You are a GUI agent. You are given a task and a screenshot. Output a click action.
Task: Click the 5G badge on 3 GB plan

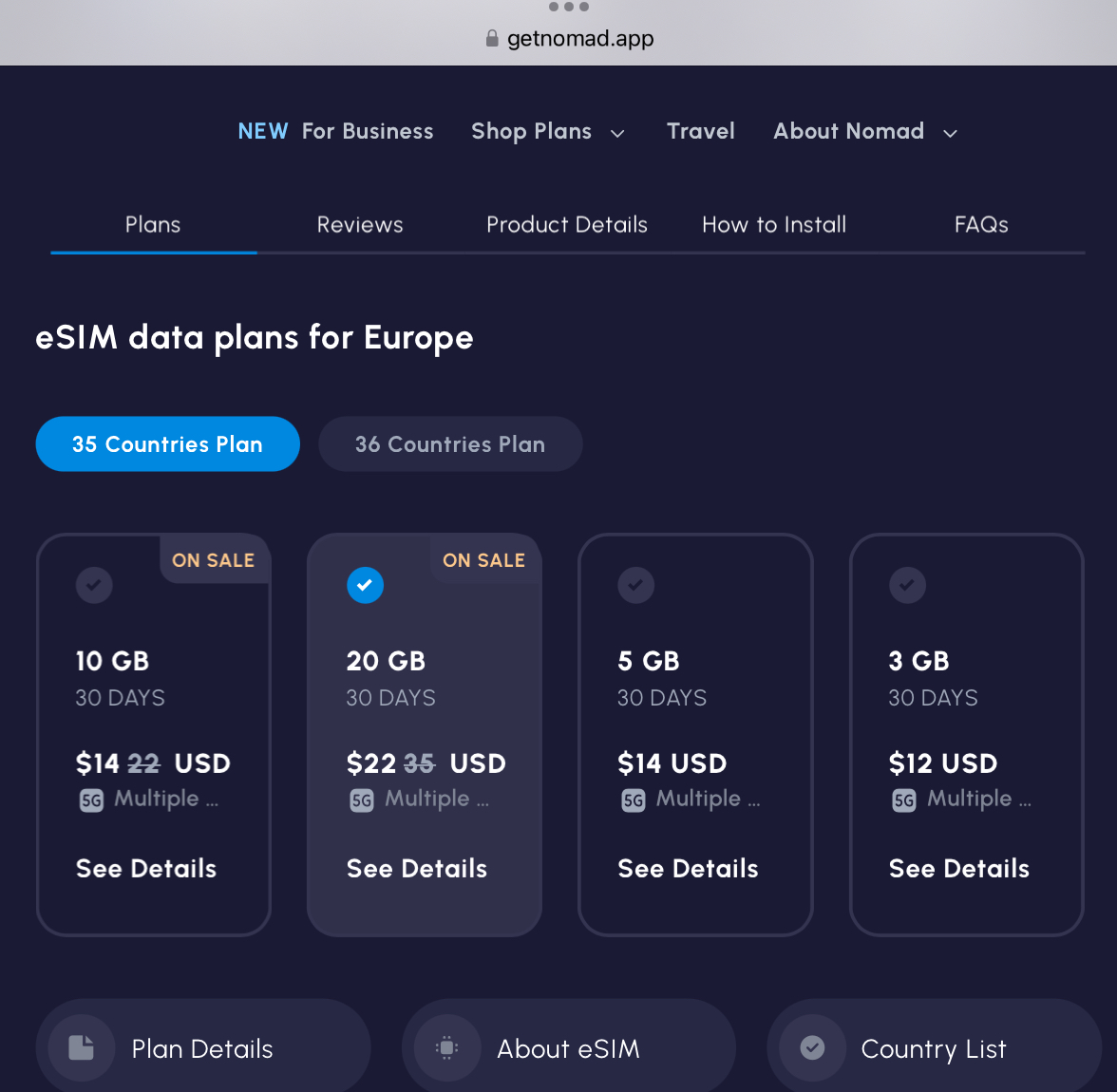point(904,800)
